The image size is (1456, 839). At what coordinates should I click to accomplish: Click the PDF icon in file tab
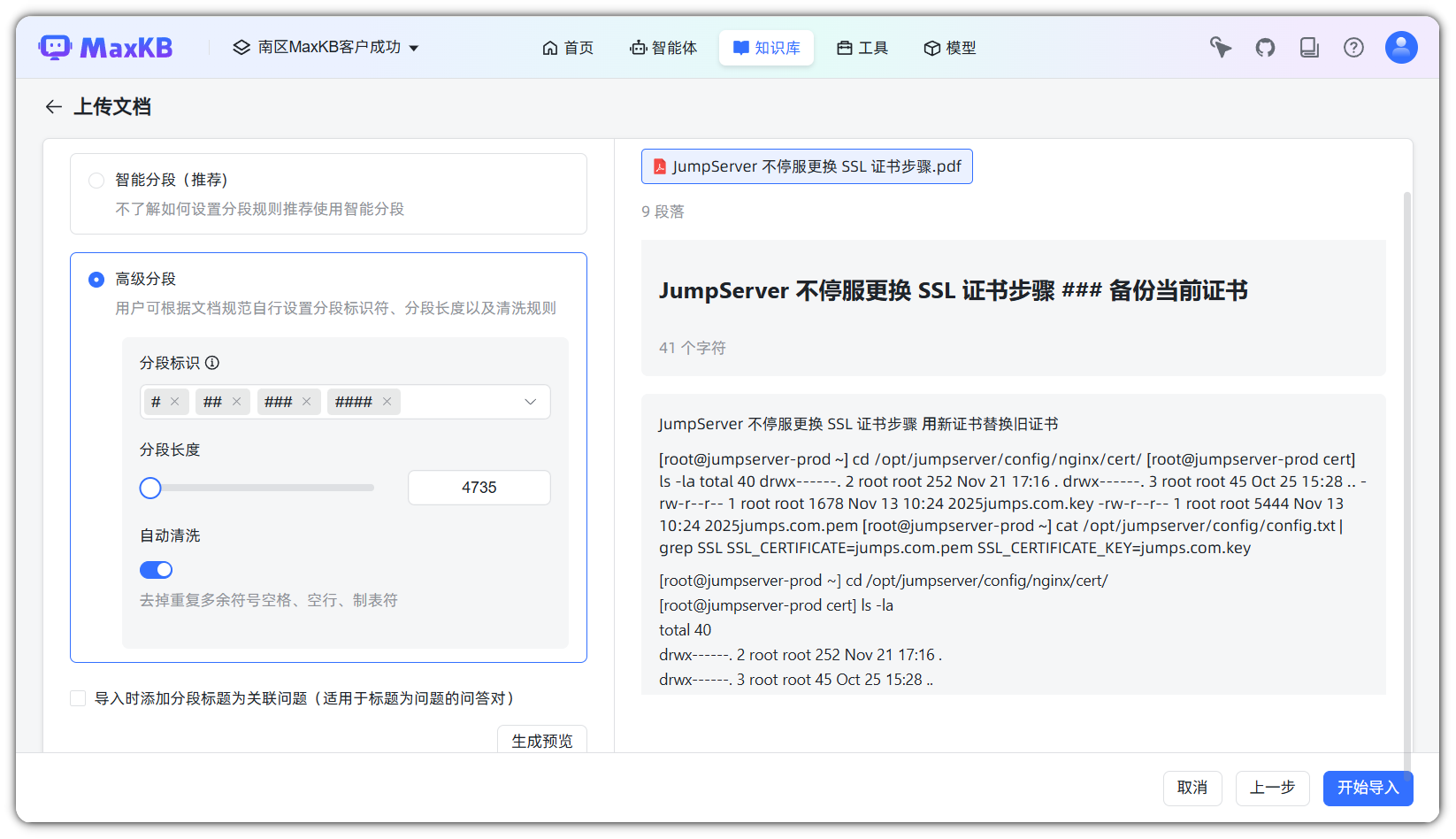pyautogui.click(x=659, y=166)
